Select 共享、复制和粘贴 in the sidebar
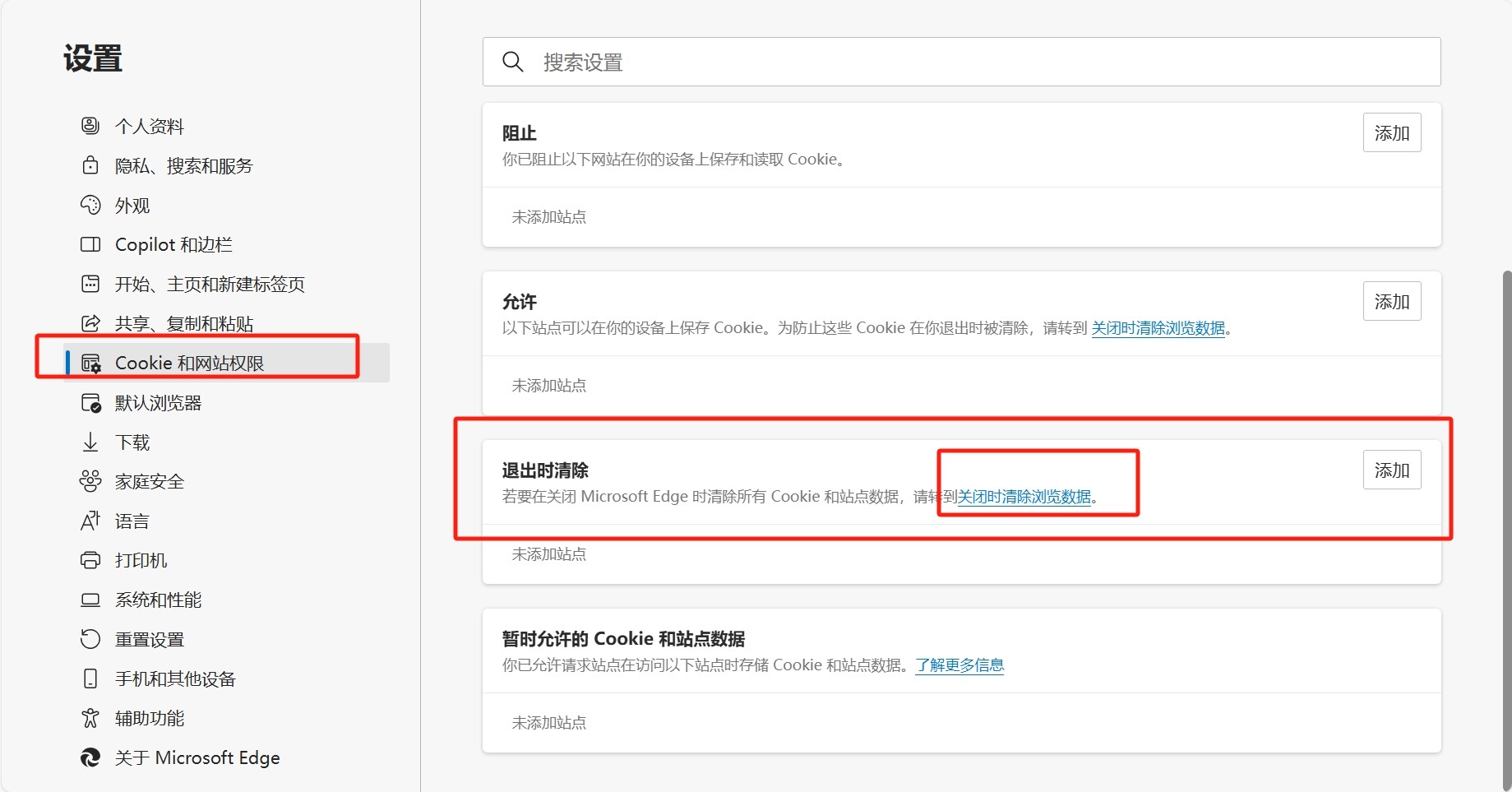1512x792 pixels. tap(226, 323)
